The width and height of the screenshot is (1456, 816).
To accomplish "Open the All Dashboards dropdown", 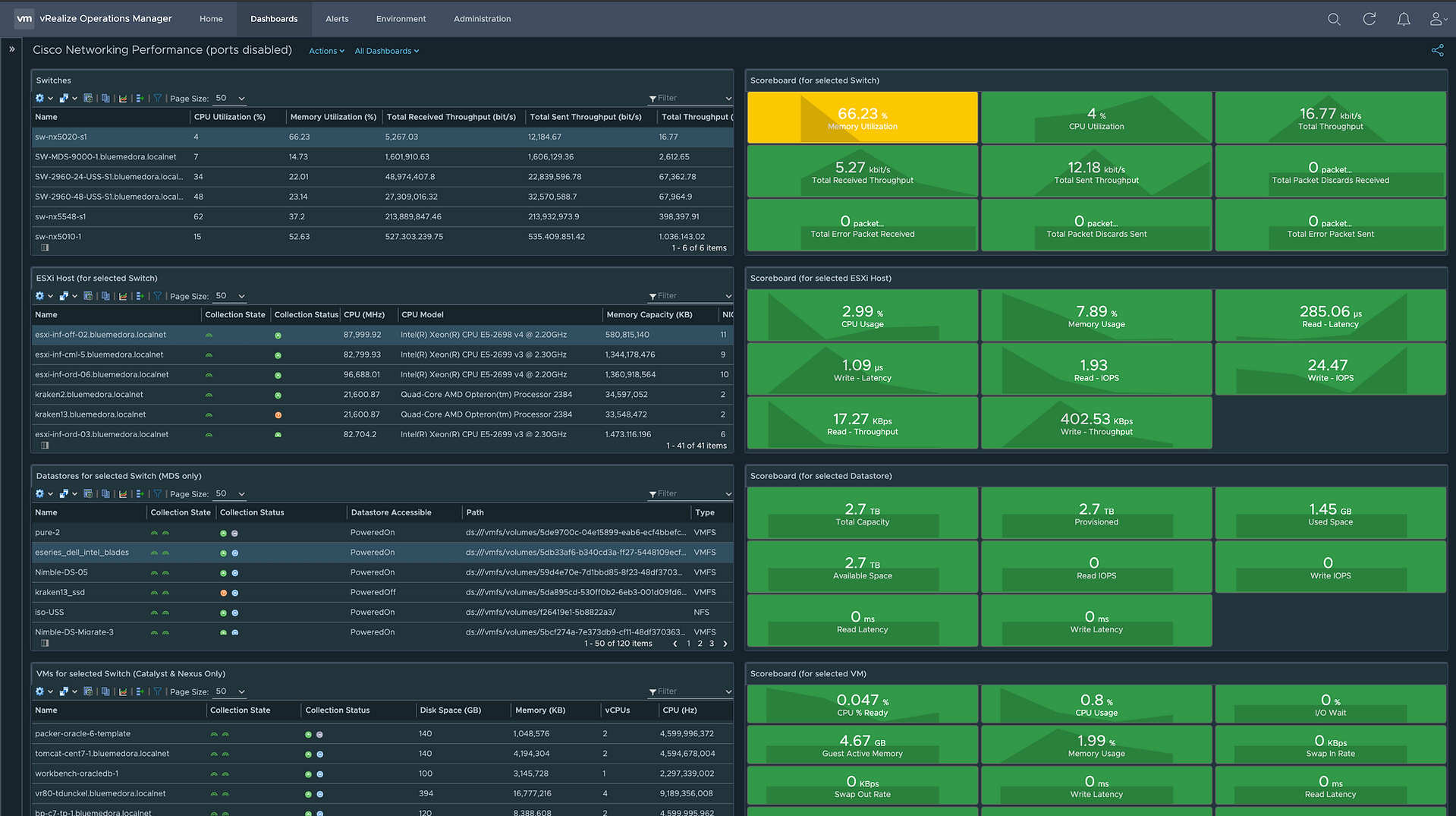I will (386, 51).
